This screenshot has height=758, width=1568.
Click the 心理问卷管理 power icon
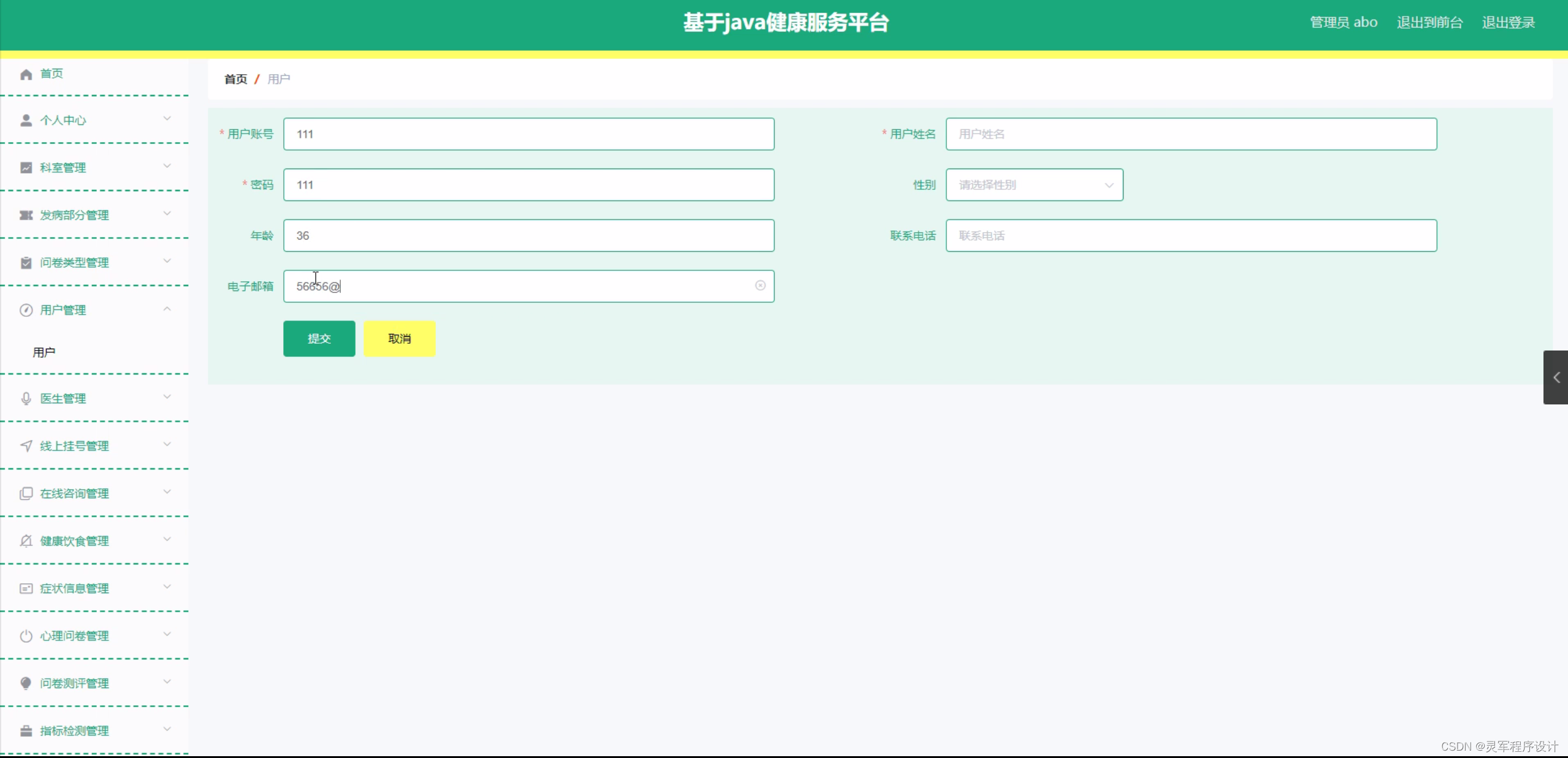click(26, 635)
